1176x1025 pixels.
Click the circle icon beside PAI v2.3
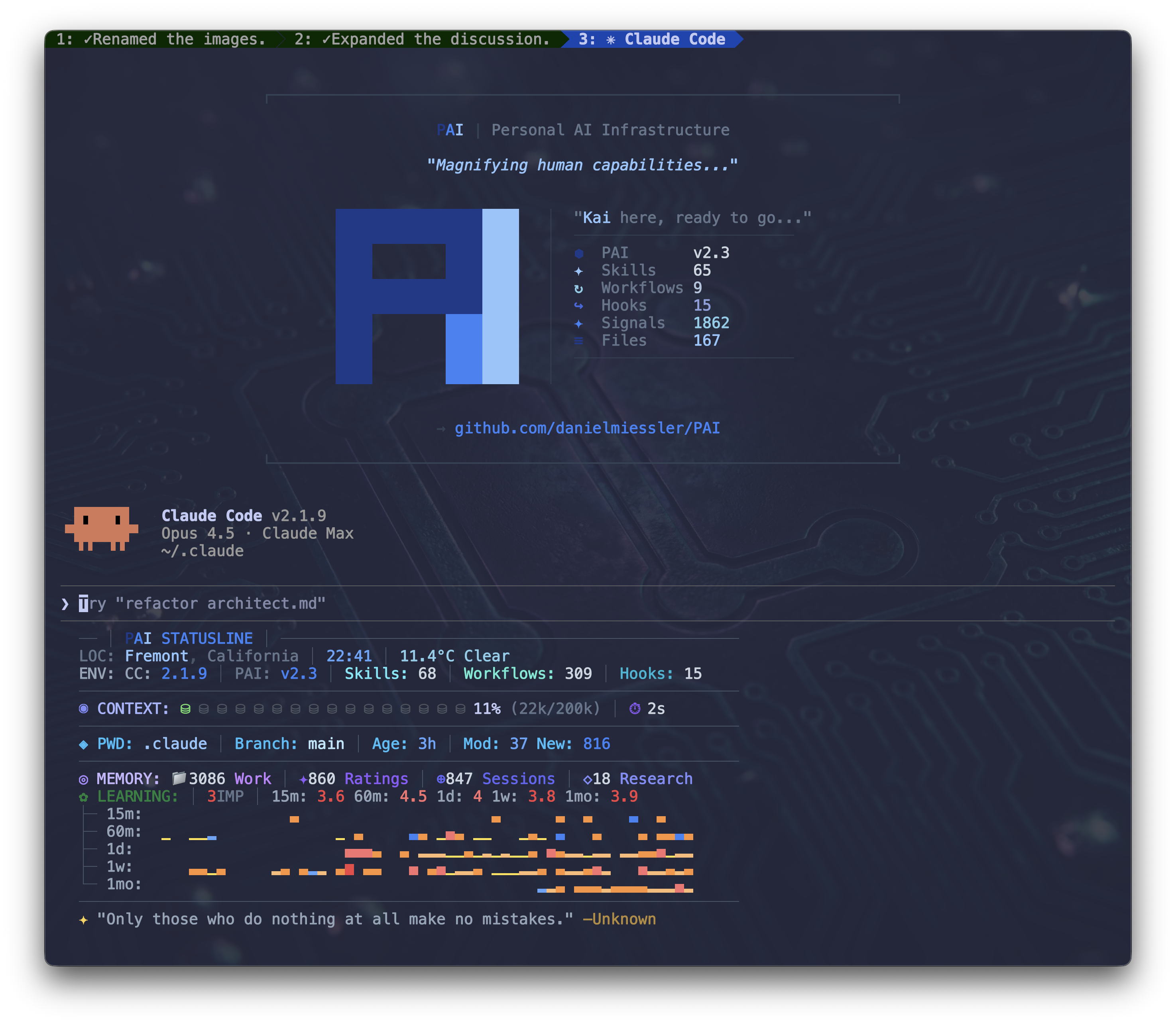point(578,253)
